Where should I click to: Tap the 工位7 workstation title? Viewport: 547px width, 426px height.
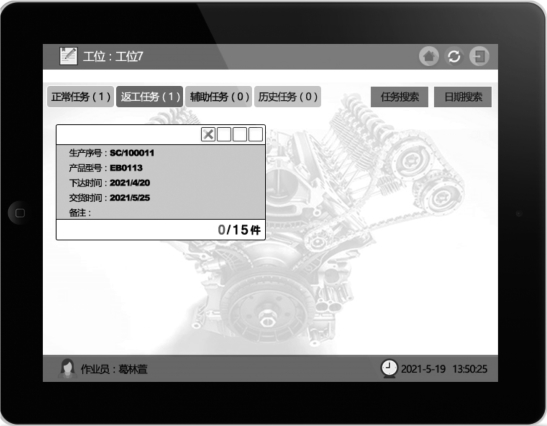[x=113, y=56]
